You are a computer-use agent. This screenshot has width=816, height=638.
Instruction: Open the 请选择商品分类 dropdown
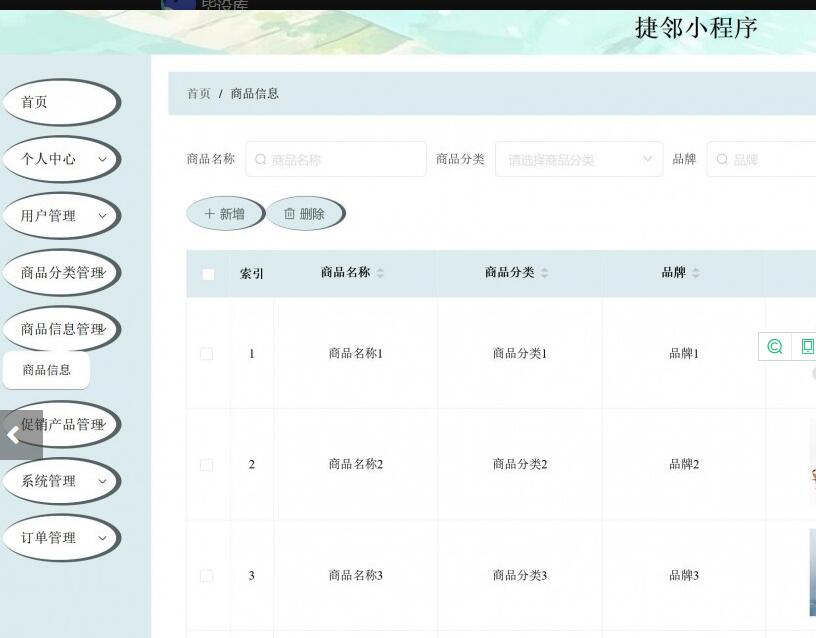pyautogui.click(x=578, y=158)
